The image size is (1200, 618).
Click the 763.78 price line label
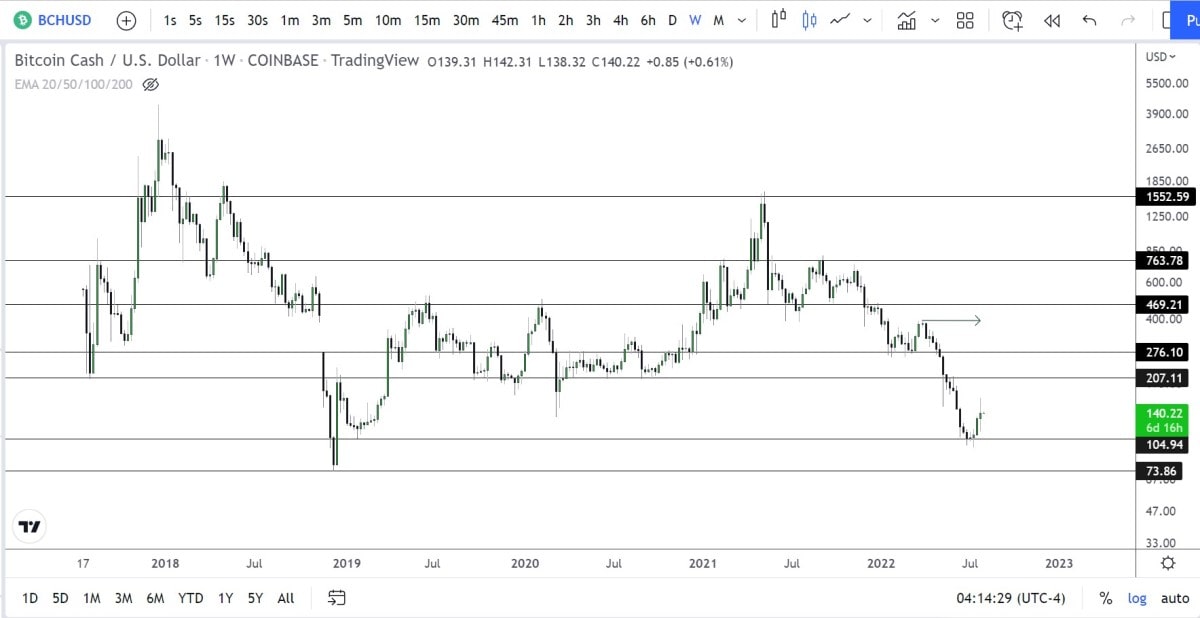coord(1162,261)
